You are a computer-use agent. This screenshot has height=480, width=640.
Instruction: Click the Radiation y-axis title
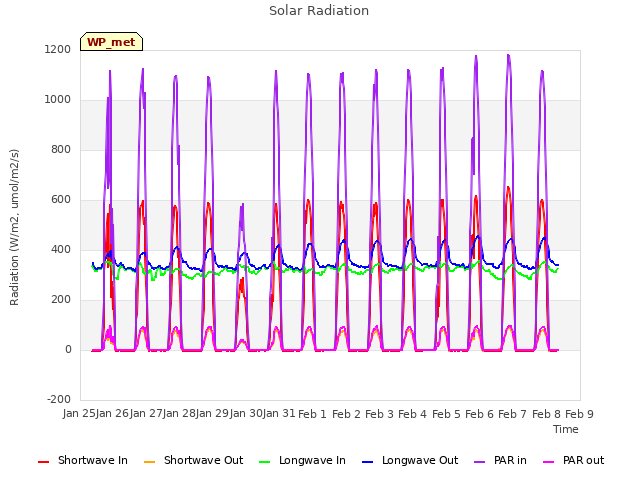[14, 227]
